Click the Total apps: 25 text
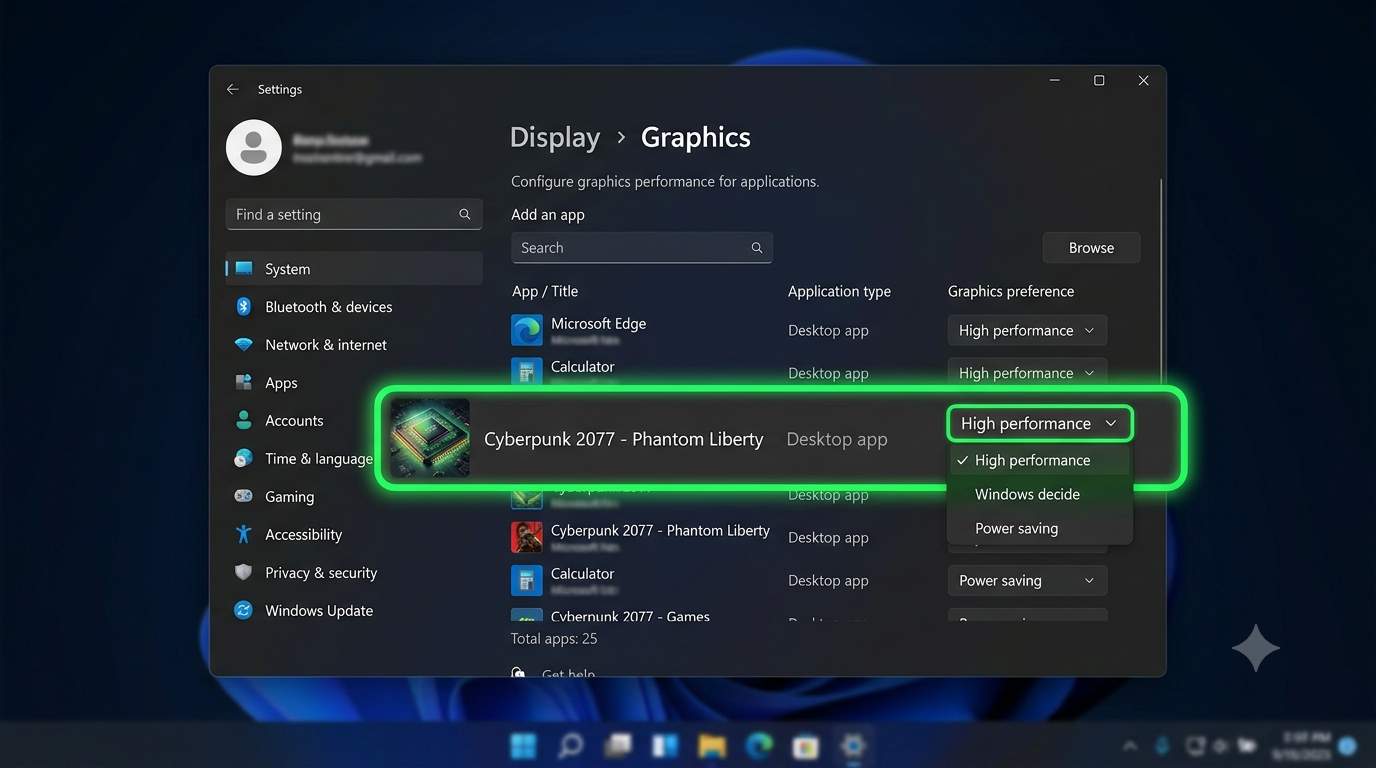This screenshot has width=1376, height=768. pos(554,638)
